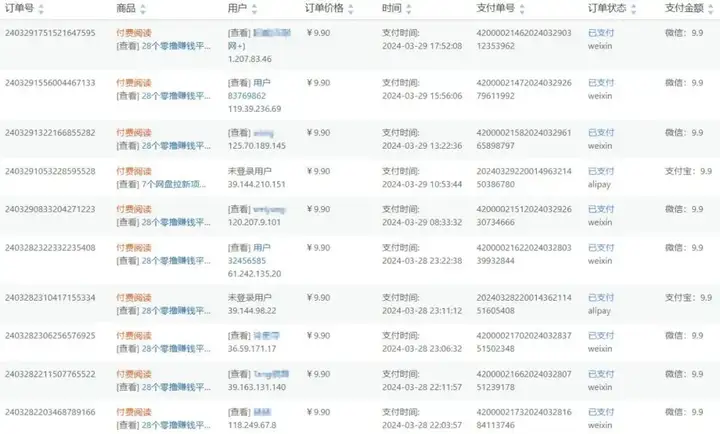Open product link in order 2403291556004467133
720x434 pixels.
[x=176, y=96]
